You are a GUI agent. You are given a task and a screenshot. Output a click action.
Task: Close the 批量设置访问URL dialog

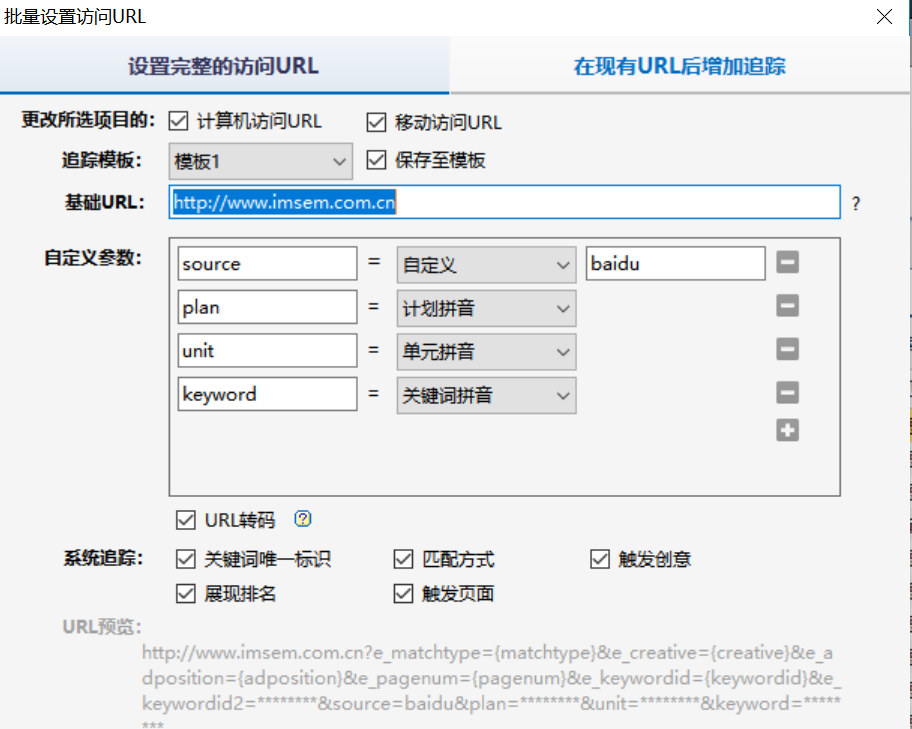[x=884, y=16]
